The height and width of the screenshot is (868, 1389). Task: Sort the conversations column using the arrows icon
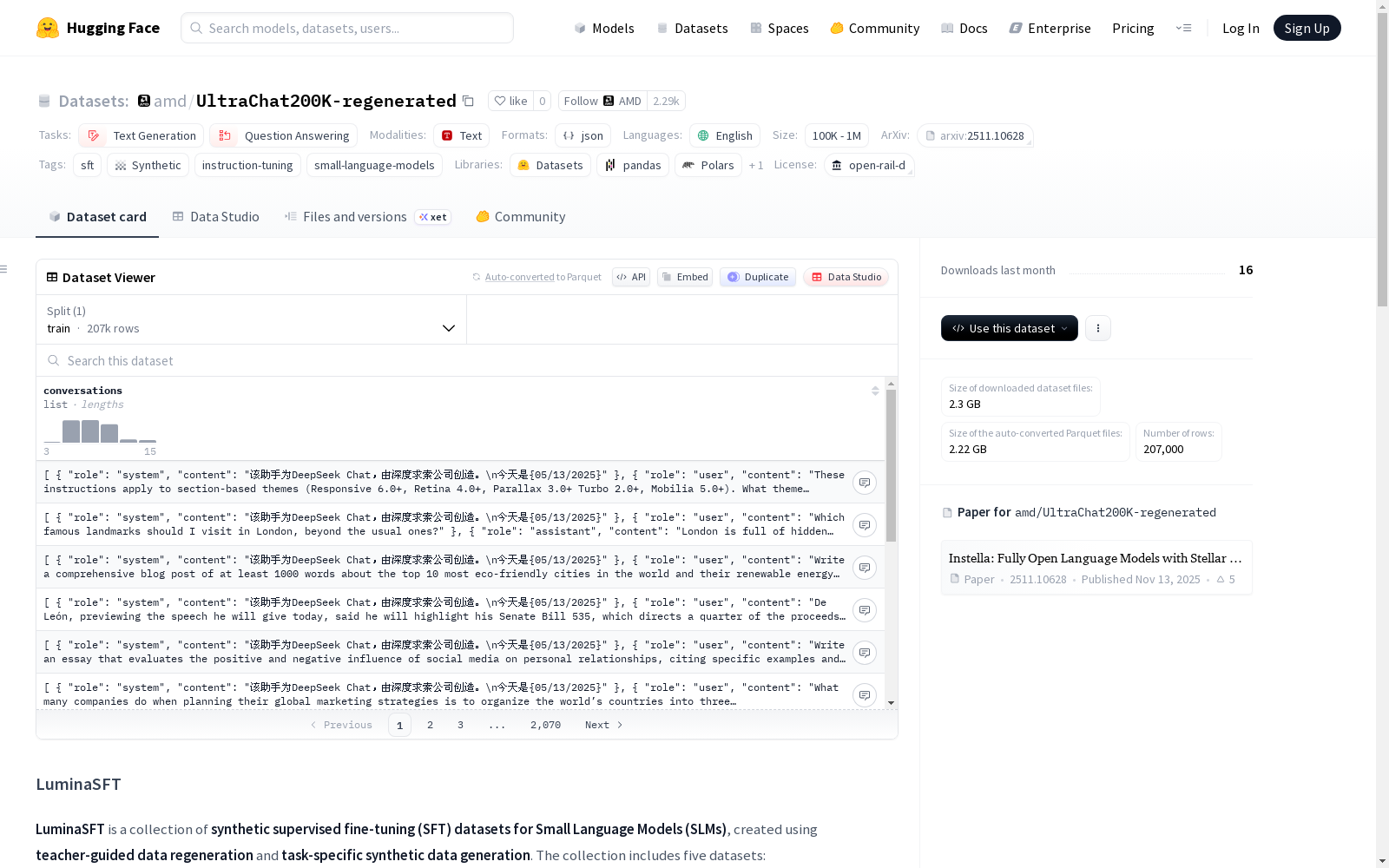[875, 391]
